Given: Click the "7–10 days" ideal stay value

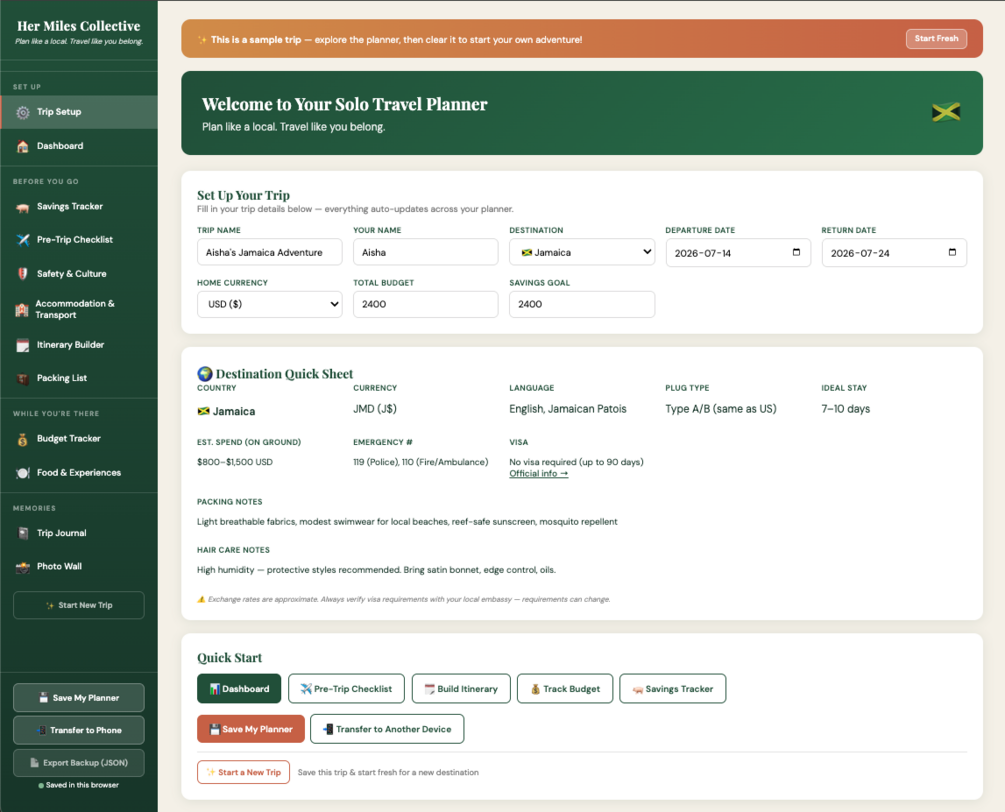Looking at the screenshot, I should (x=845, y=409).
